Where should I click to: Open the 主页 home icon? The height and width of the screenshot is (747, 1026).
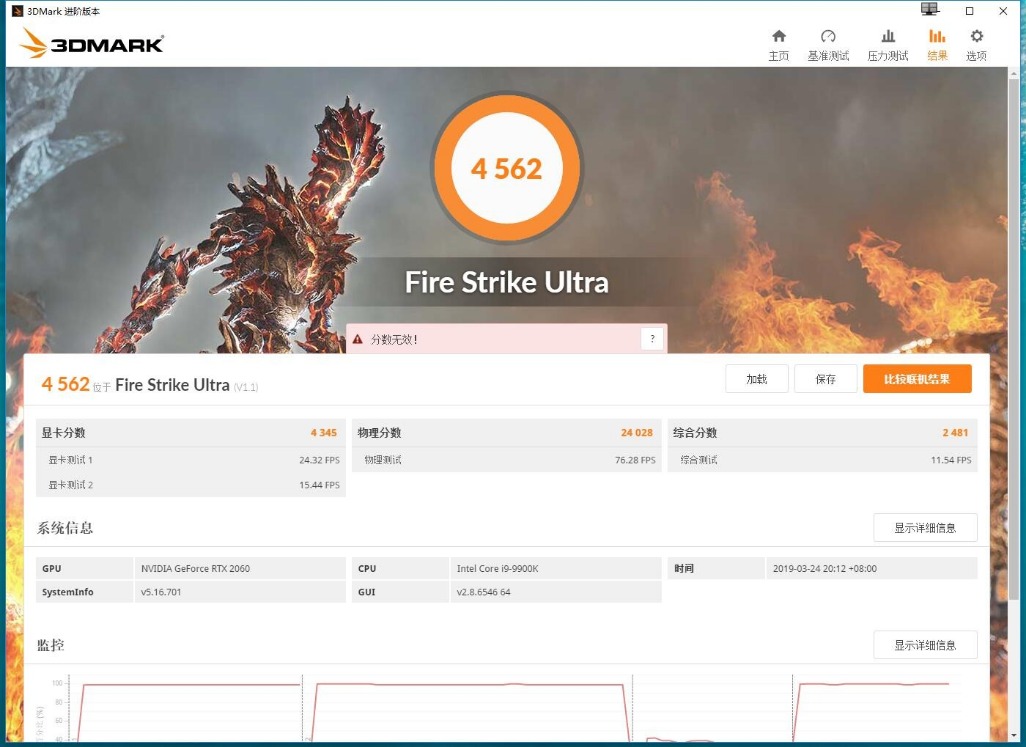(778, 43)
